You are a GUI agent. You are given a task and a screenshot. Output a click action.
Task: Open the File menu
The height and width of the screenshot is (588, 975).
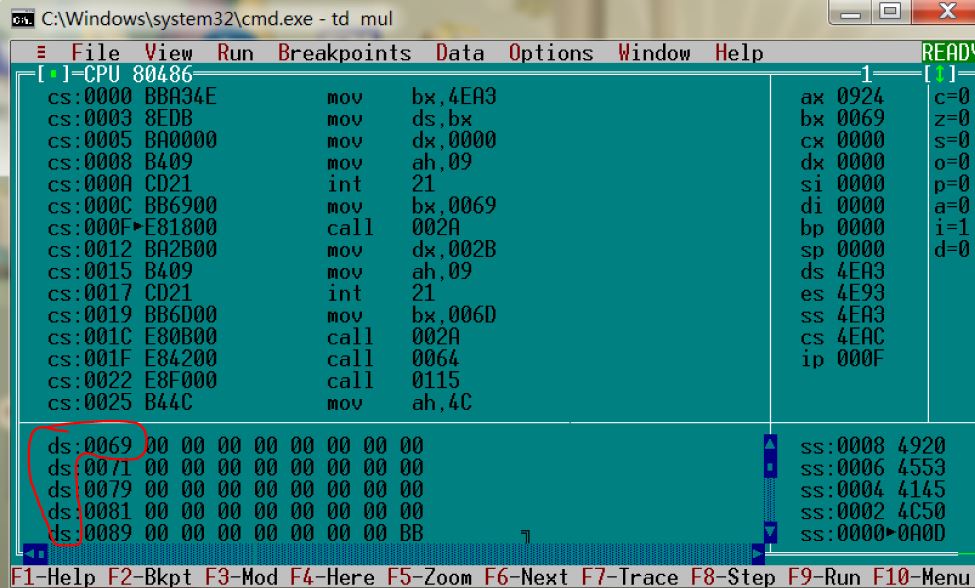(96, 52)
